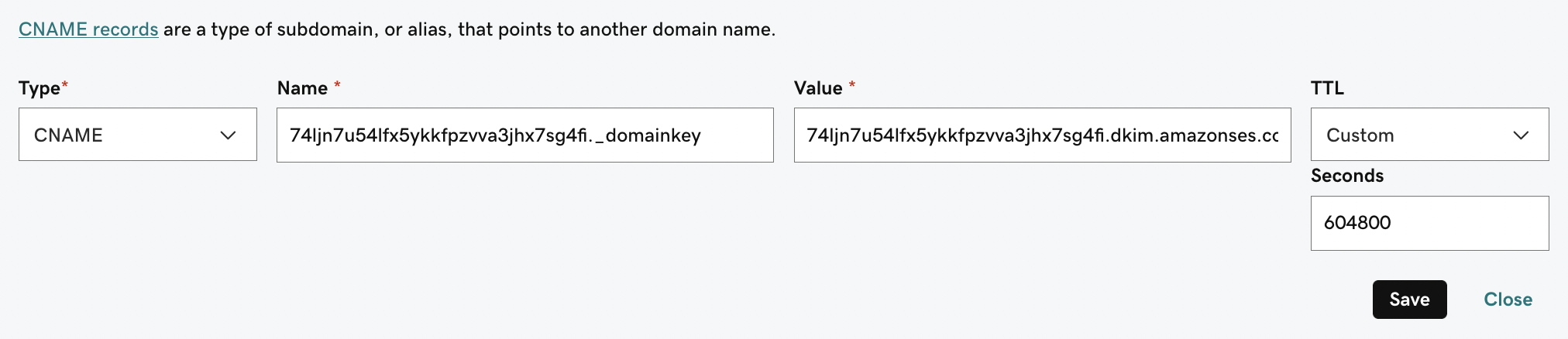The height and width of the screenshot is (339, 1568).
Task: Click the Close link beside Save
Action: point(1508,300)
